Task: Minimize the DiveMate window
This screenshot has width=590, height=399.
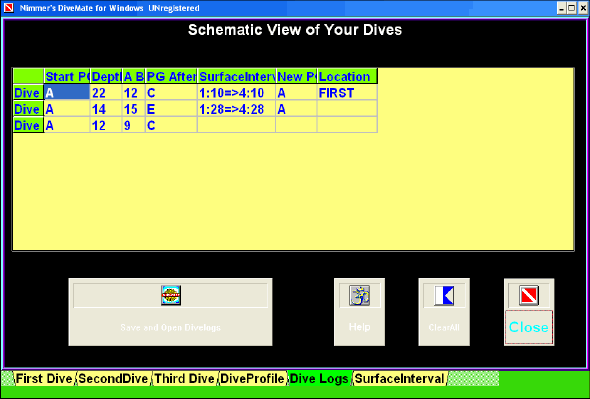Action: 561,8
